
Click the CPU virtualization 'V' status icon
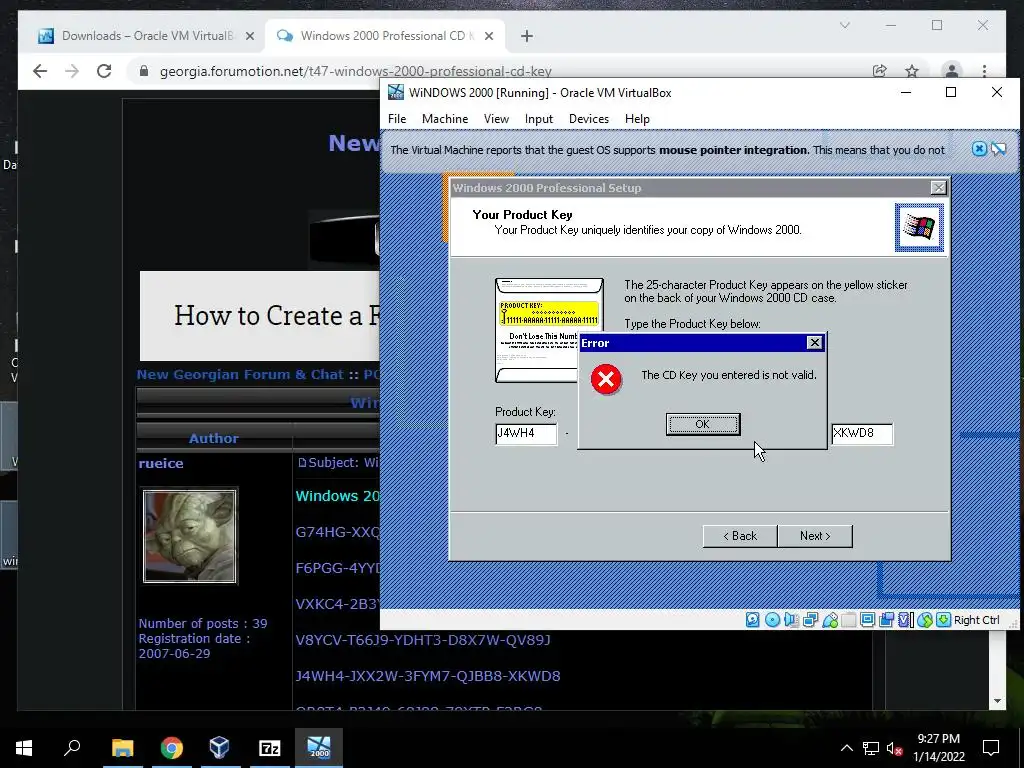click(x=905, y=620)
